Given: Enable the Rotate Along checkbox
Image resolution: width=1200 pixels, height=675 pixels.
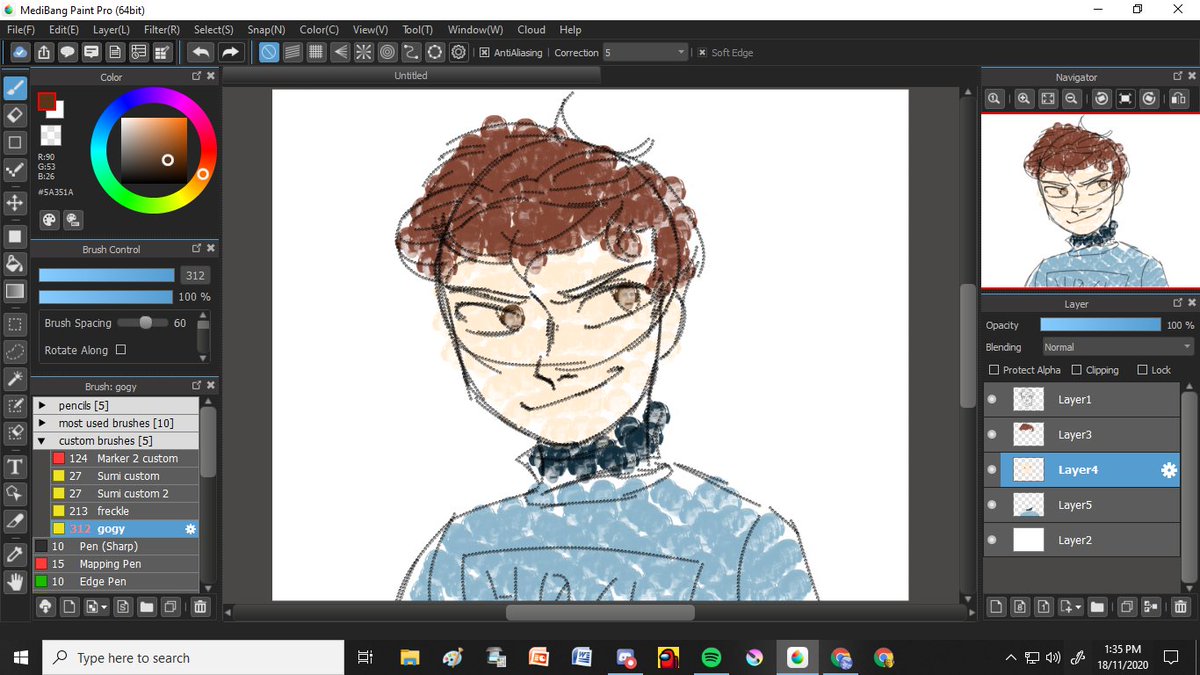Looking at the screenshot, I should (x=121, y=350).
